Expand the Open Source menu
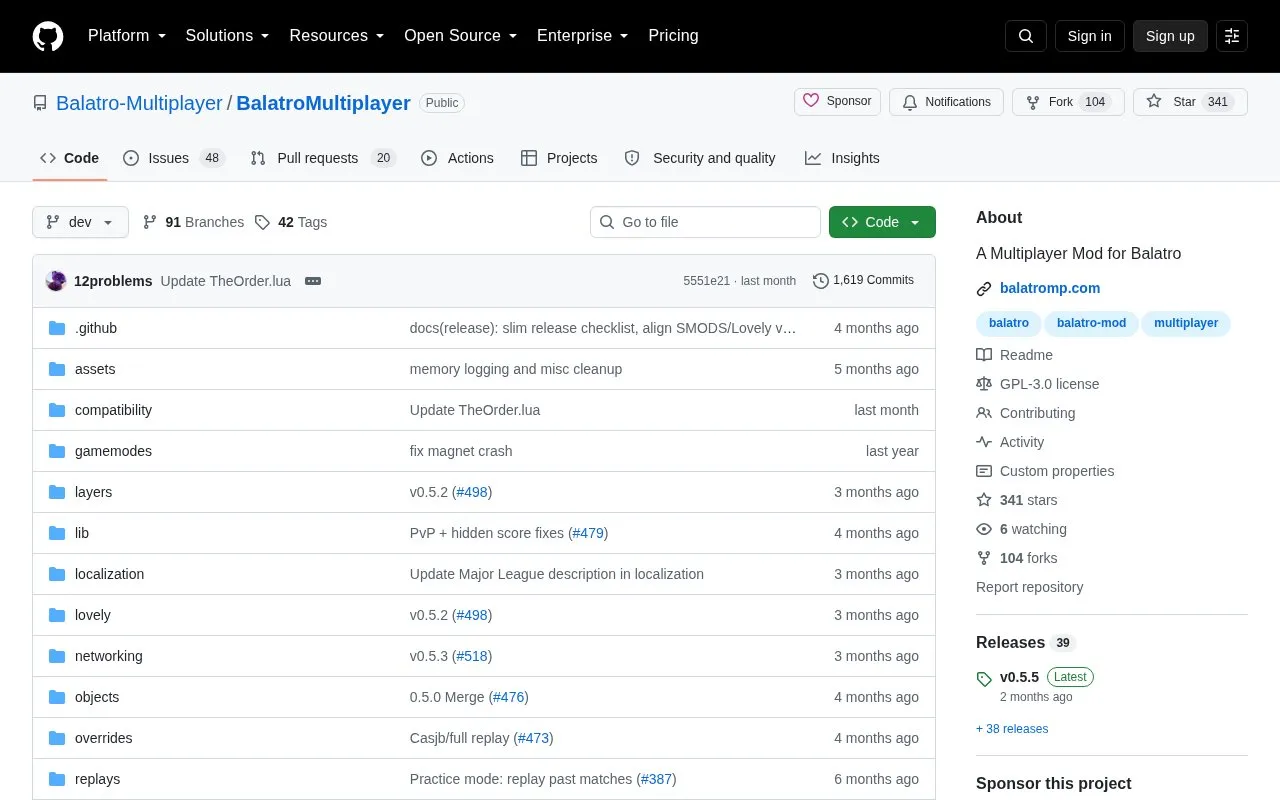1280x800 pixels. coord(461,36)
